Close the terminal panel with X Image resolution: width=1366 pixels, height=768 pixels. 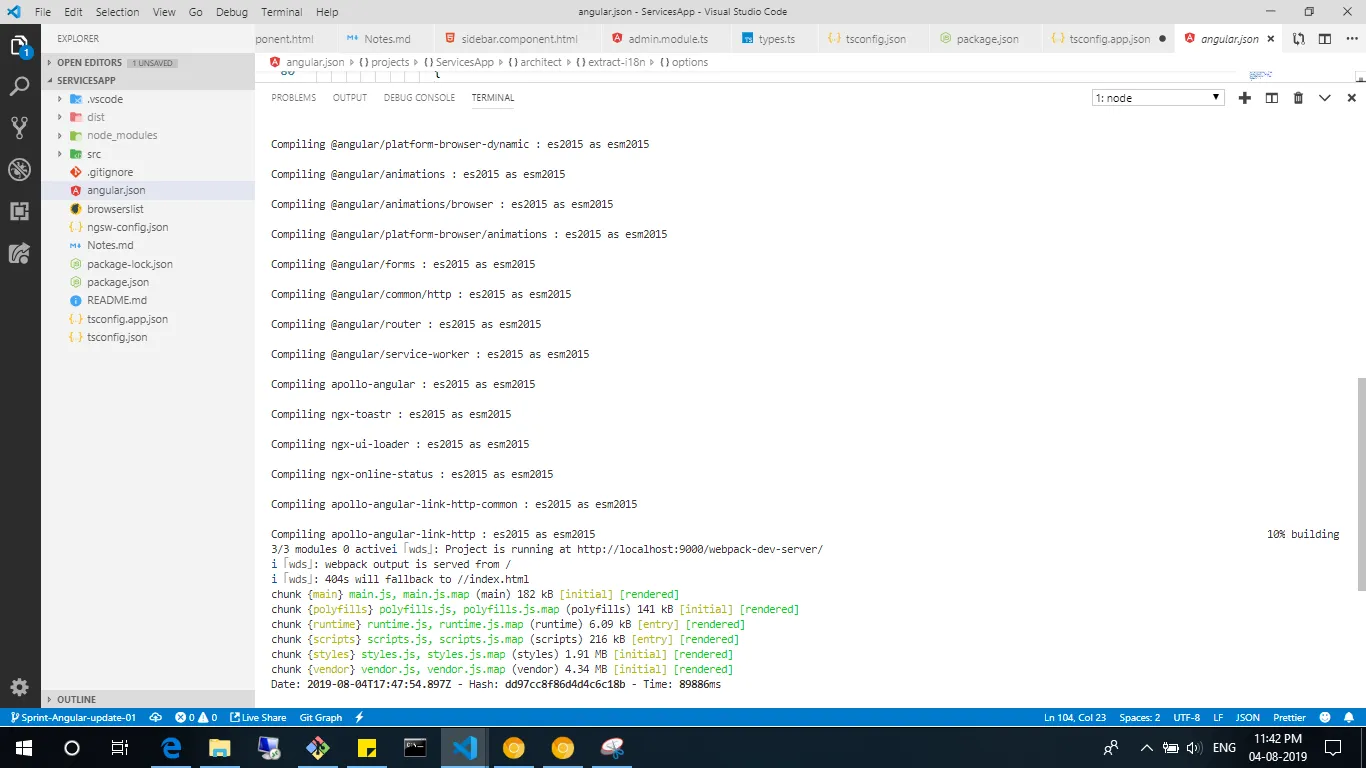pyautogui.click(x=1351, y=98)
